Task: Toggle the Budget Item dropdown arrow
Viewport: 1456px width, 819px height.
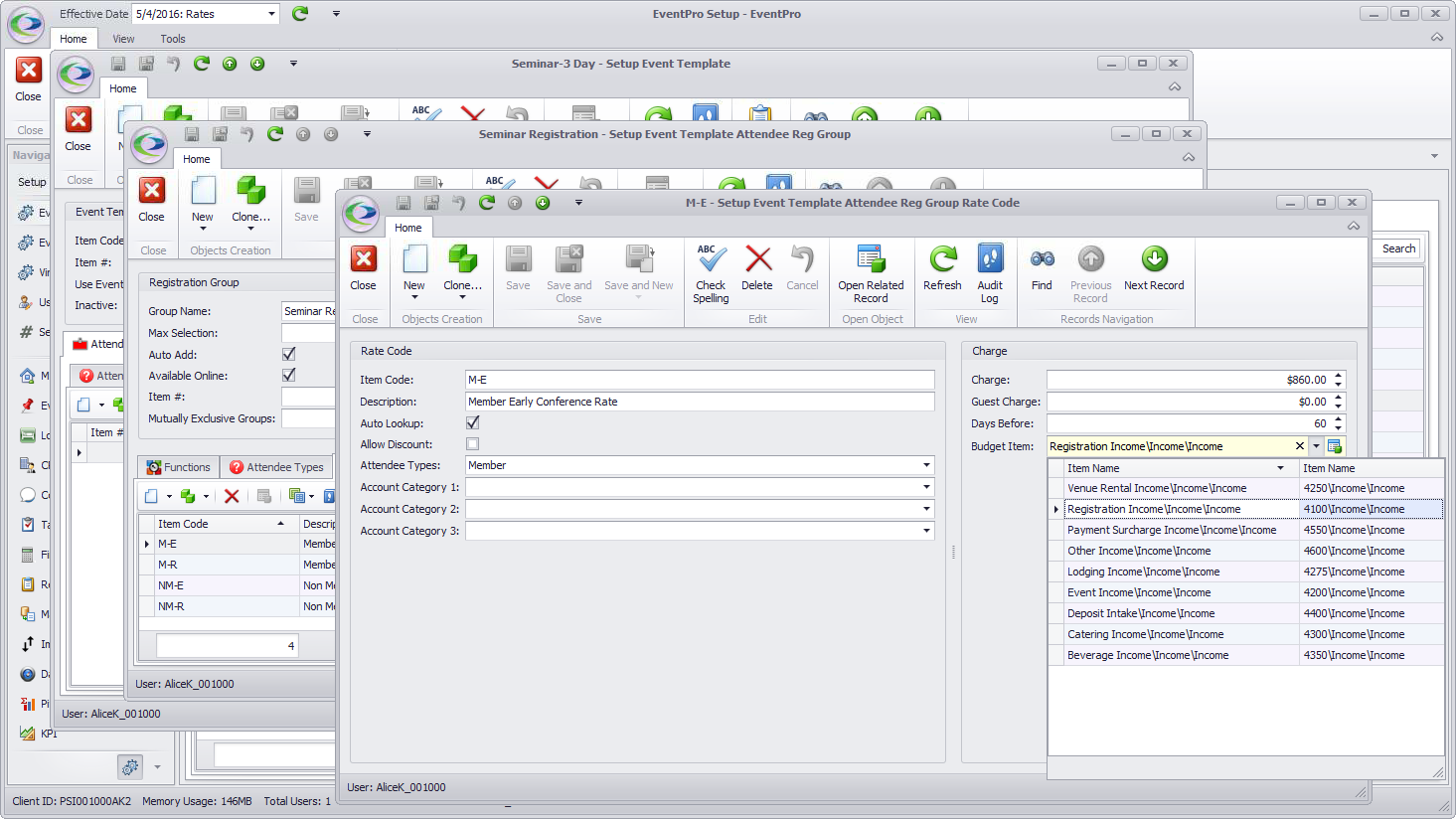Action: tap(1316, 446)
